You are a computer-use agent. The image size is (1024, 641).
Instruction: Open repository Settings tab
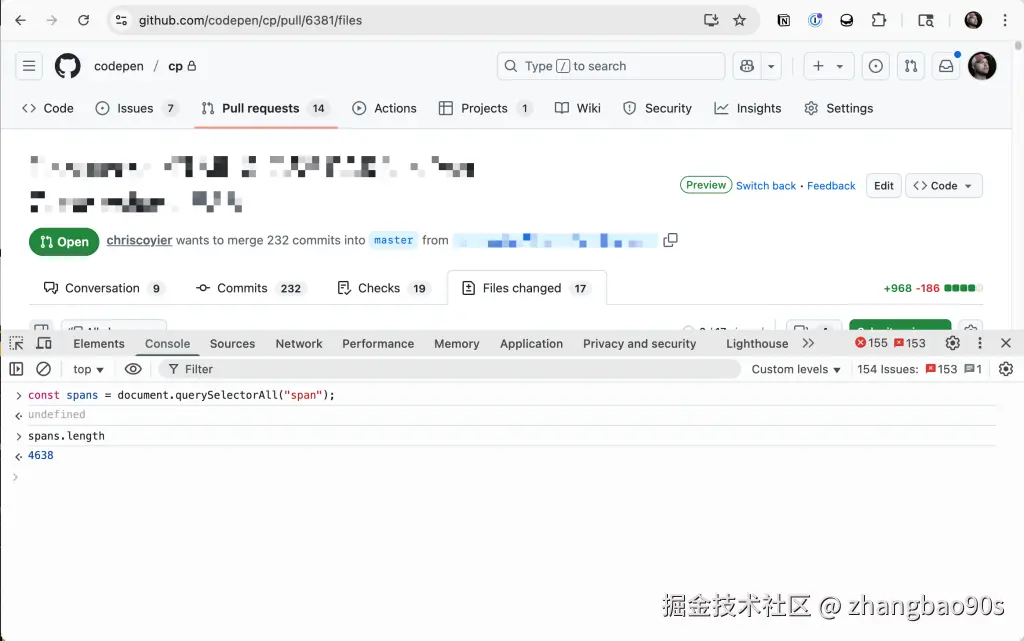coord(839,108)
